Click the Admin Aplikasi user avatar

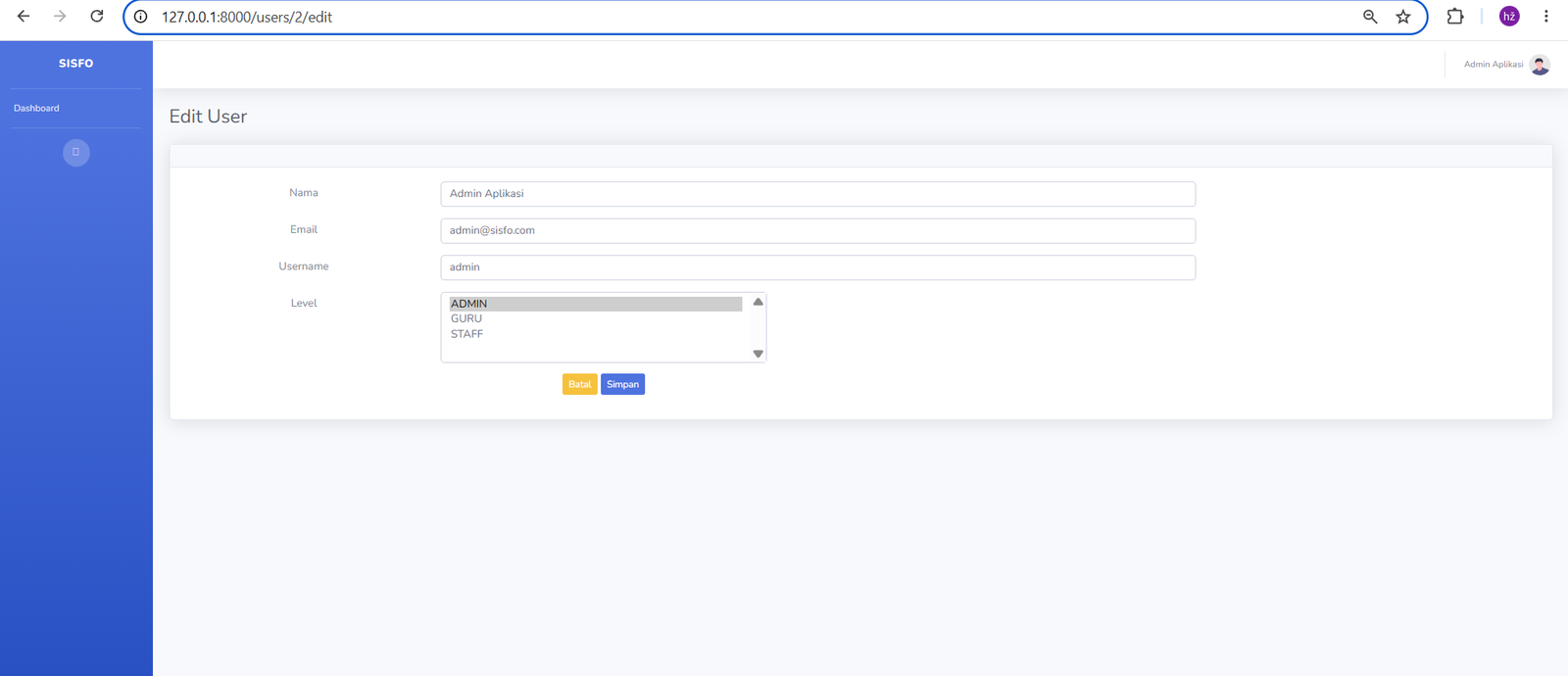pos(1540,65)
